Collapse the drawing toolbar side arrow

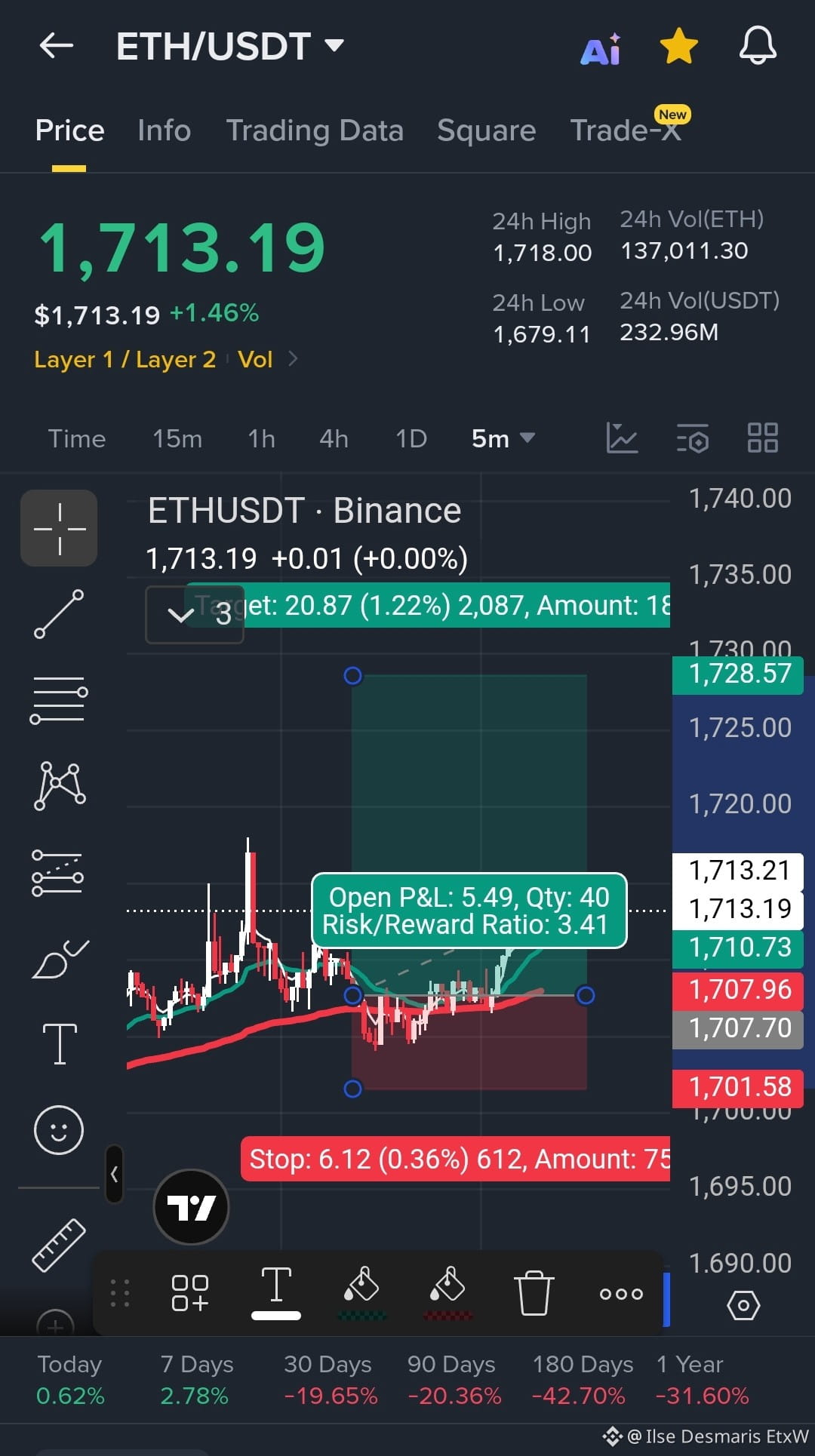(x=115, y=1174)
